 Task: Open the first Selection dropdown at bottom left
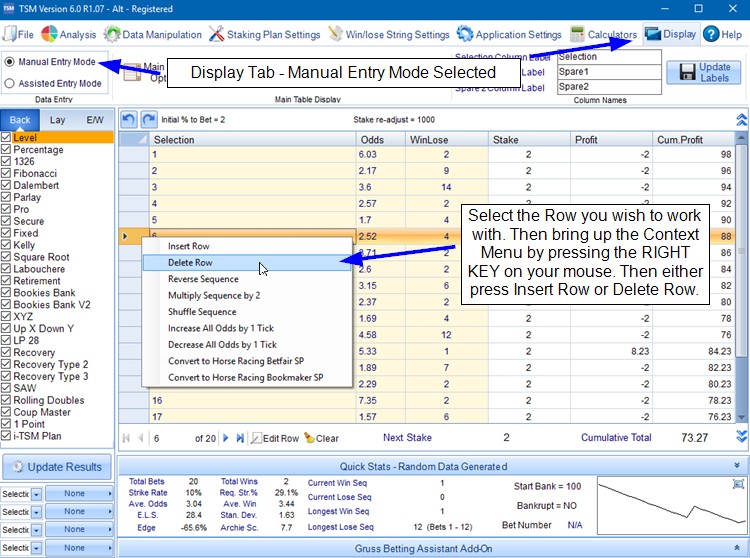click(36, 494)
